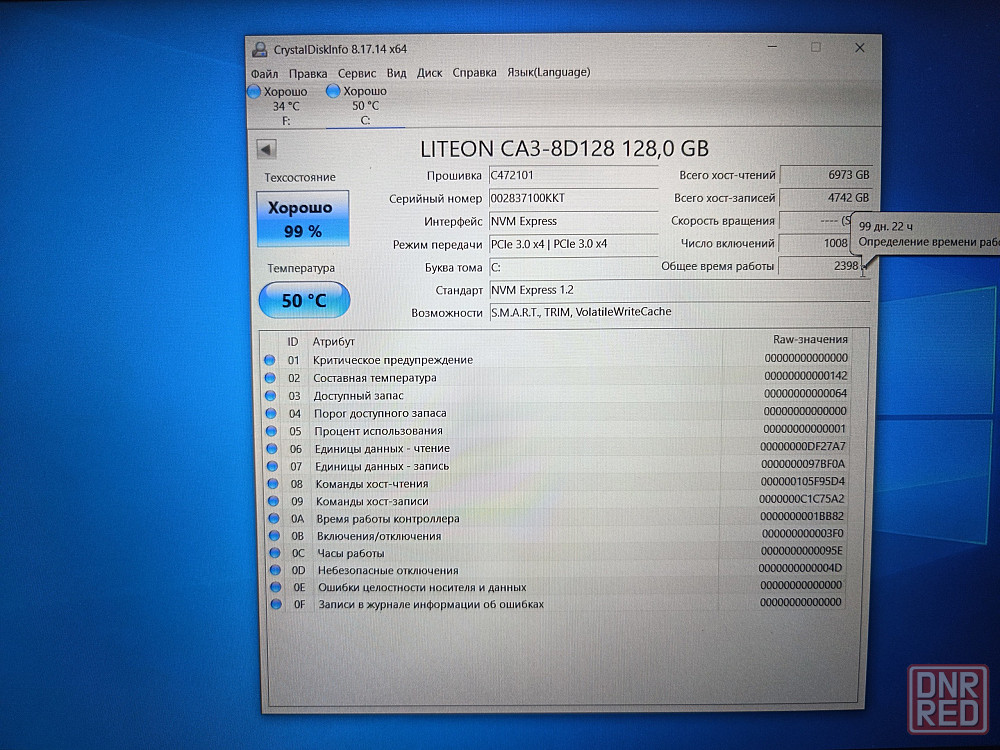This screenshot has height=750, width=1000.
Task: Open the Диск menu
Action: pyautogui.click(x=429, y=73)
